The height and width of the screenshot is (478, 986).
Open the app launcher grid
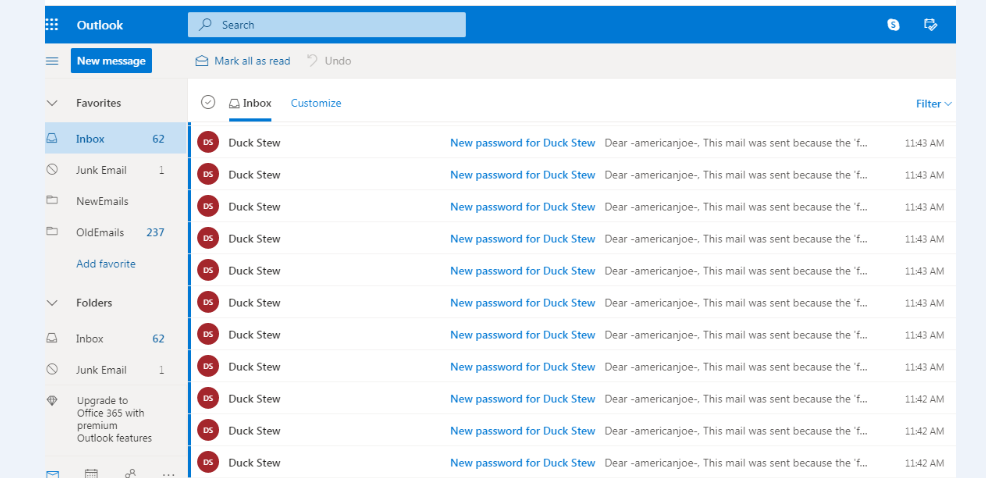(x=52, y=25)
